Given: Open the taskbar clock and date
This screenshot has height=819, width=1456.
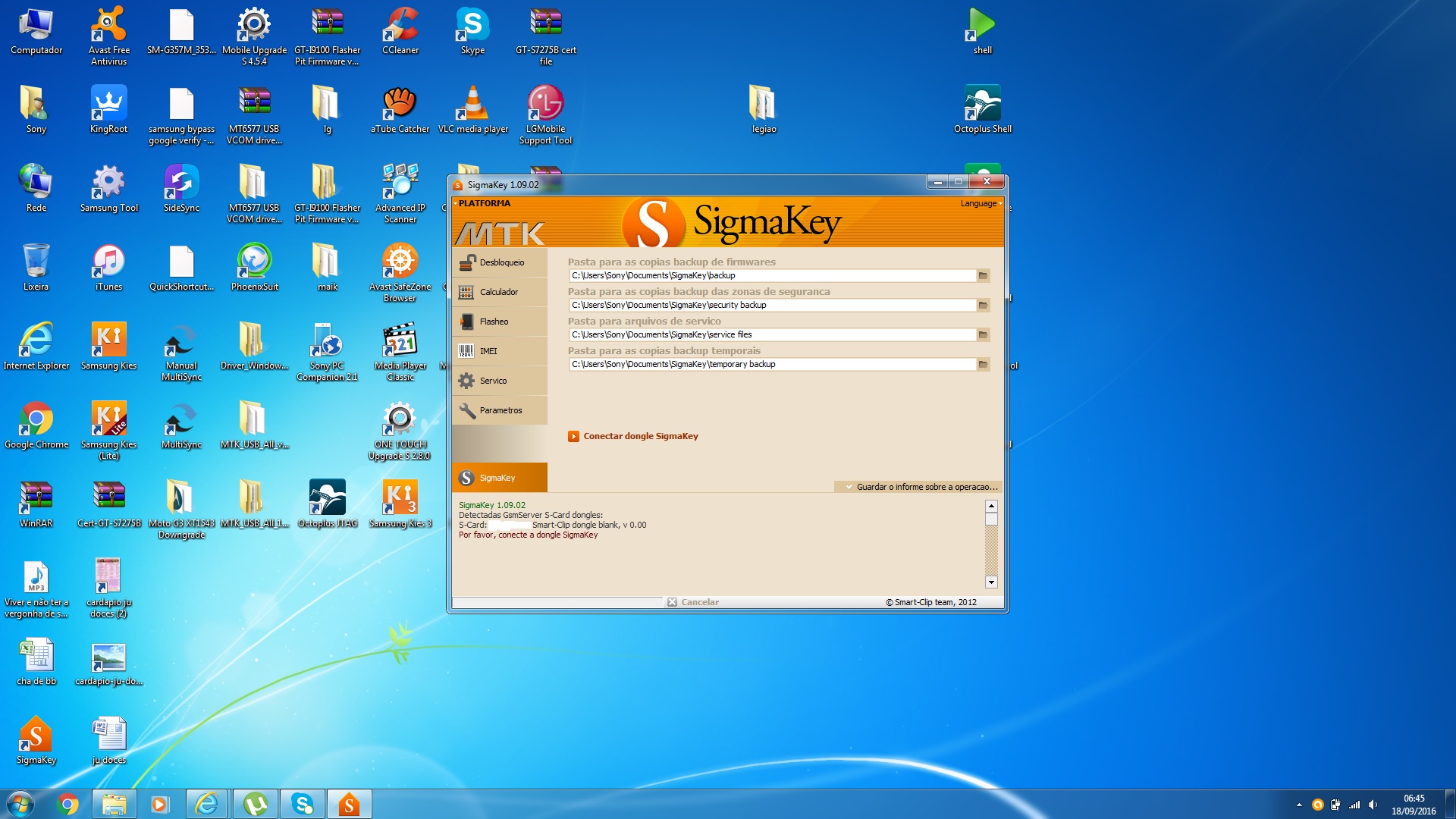Looking at the screenshot, I should (x=1414, y=805).
